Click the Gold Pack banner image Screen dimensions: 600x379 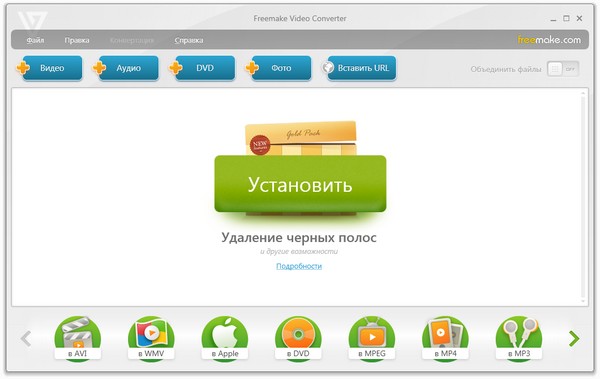(x=301, y=138)
